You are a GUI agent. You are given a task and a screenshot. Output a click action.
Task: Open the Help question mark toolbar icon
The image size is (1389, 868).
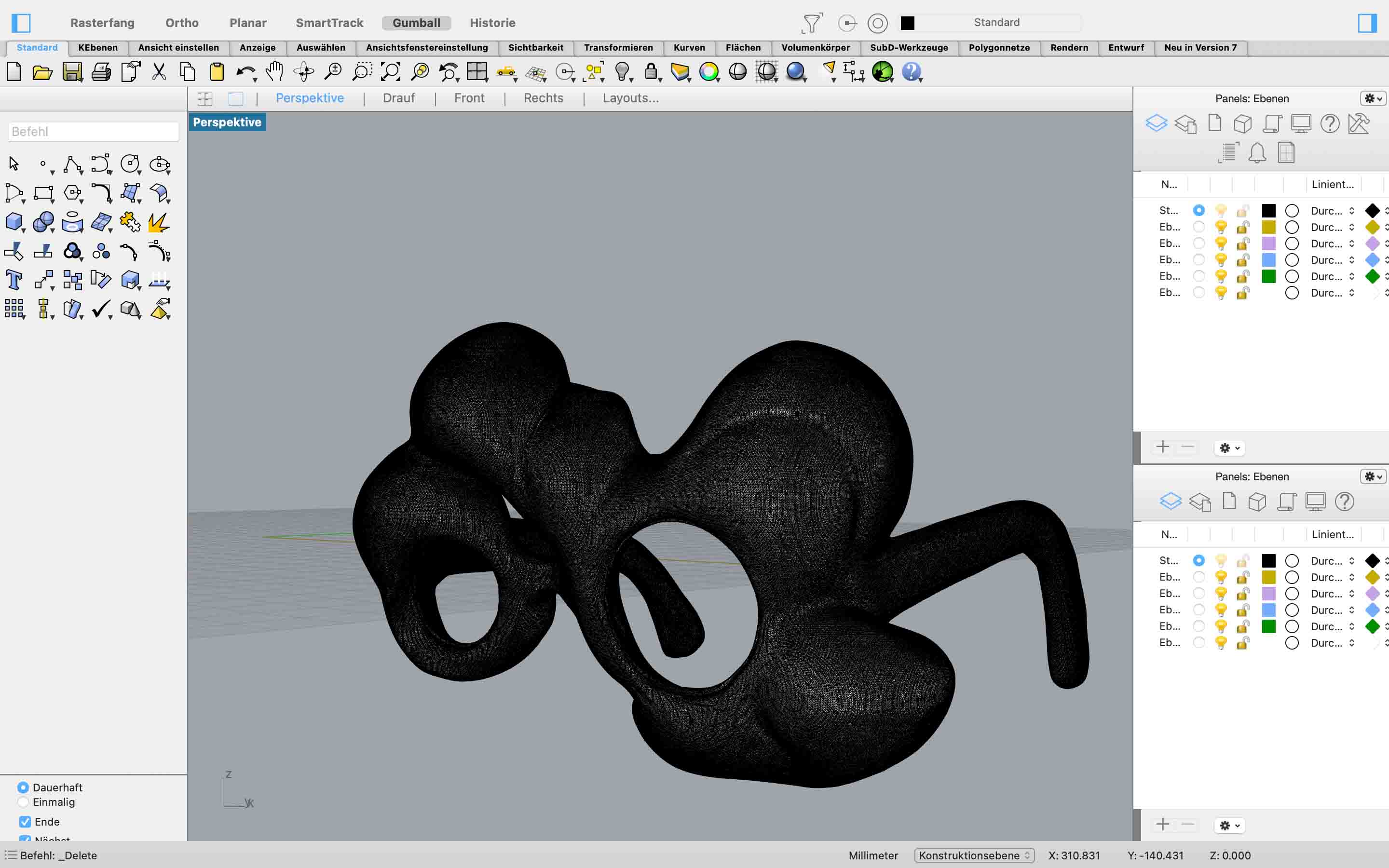(911, 72)
